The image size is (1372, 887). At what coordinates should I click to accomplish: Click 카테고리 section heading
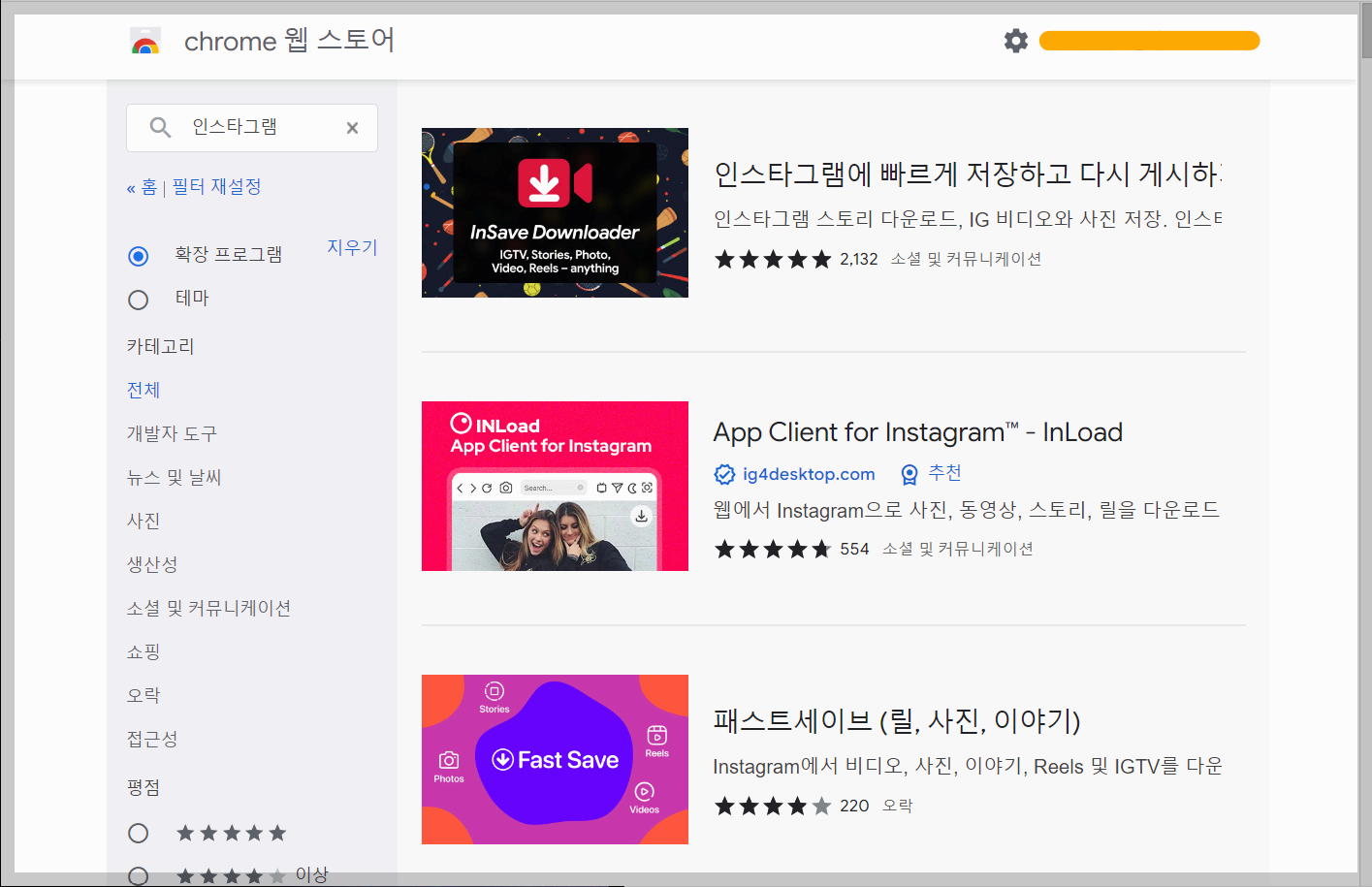click(x=161, y=346)
